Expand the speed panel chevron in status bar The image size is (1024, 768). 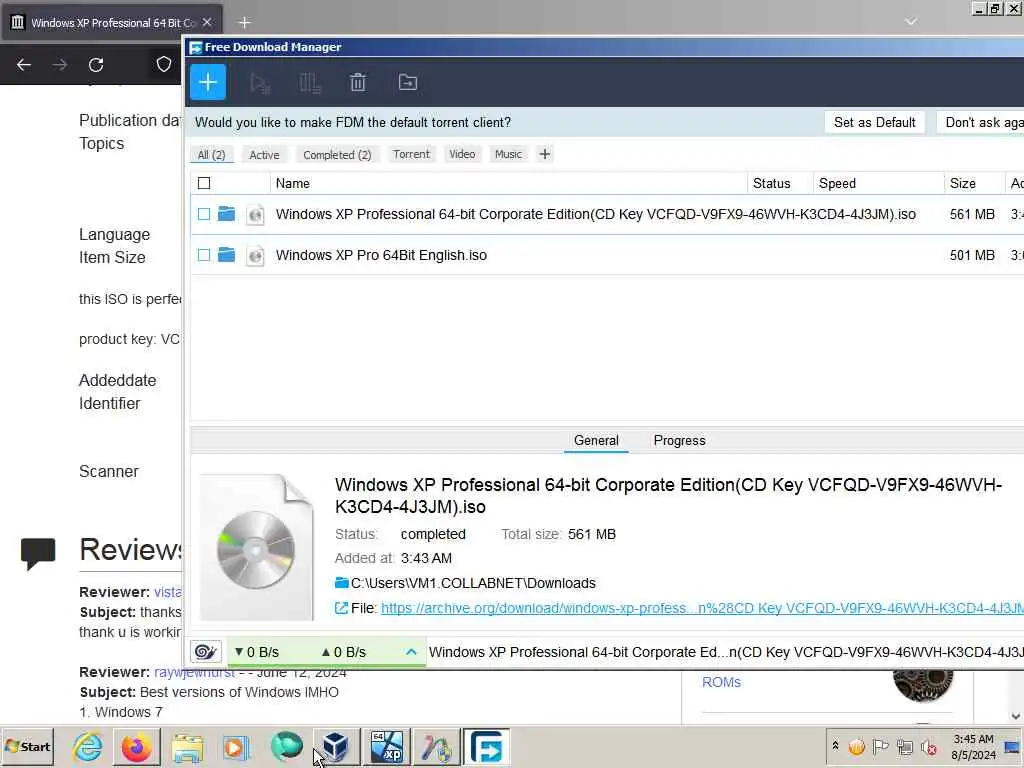pos(411,652)
